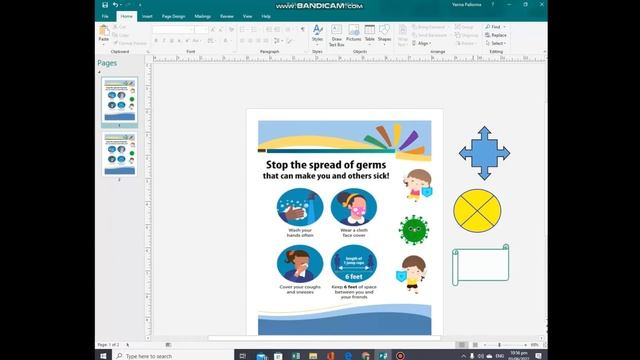Open the Help tab
Viewport: 640px width, 360px height.
266,16
